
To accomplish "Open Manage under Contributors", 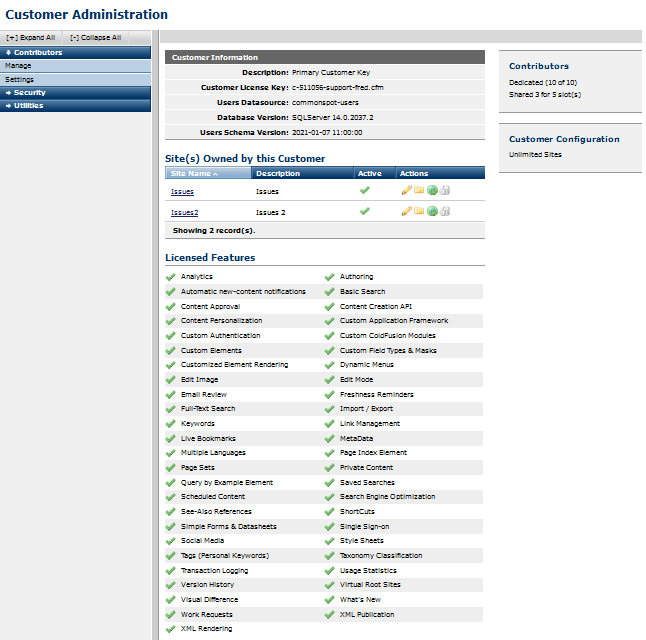I will (18, 65).
